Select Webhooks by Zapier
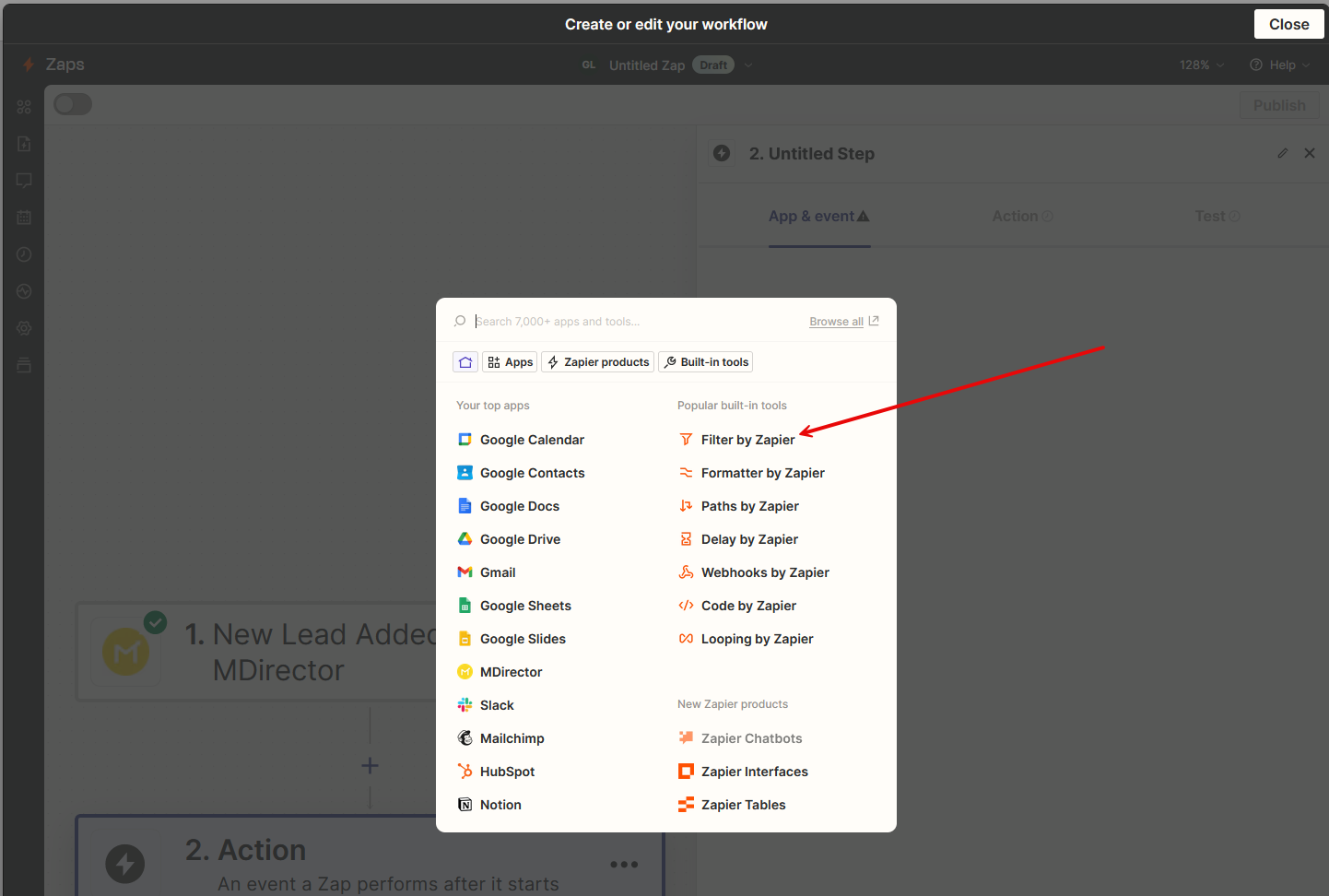This screenshot has height=896, width=1329. click(x=764, y=572)
